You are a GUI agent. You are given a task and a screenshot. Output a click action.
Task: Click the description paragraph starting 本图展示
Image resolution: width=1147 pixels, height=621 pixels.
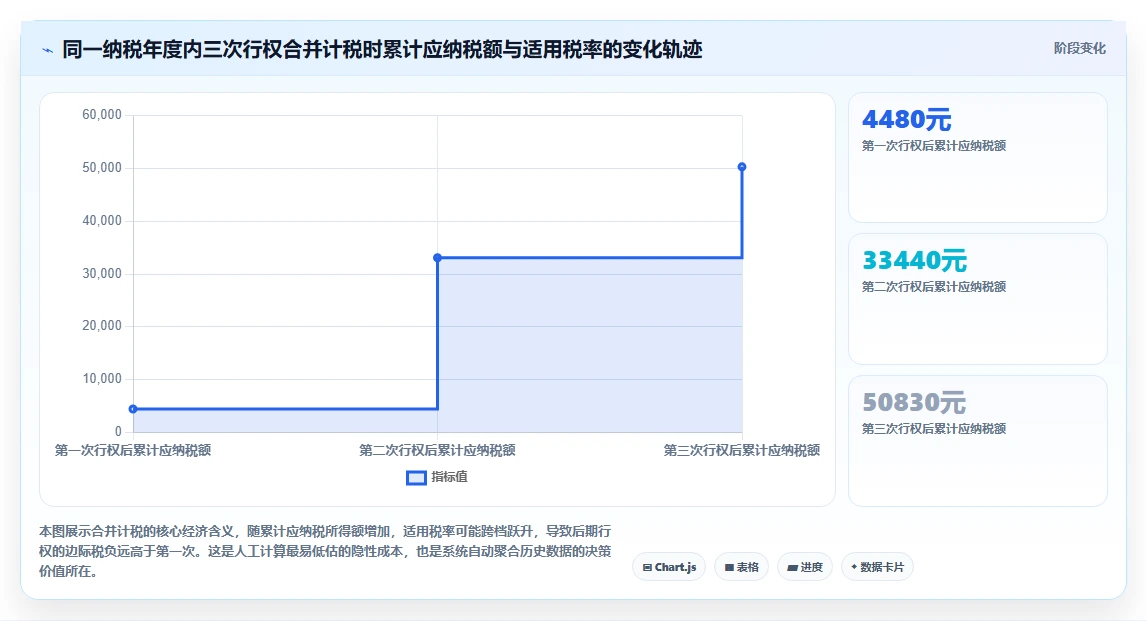325,551
